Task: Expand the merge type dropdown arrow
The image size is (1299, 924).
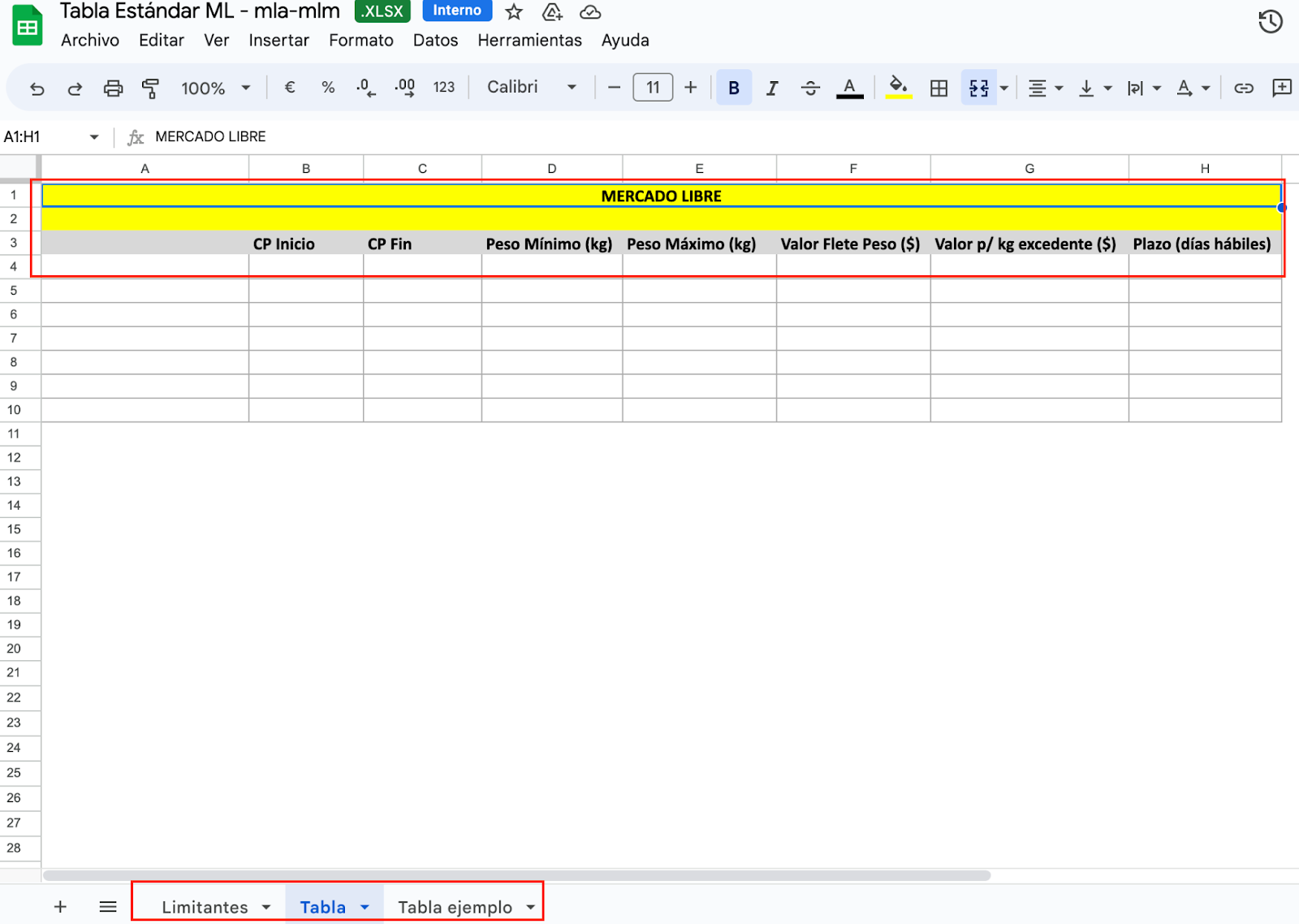Action: pyautogui.click(x=1004, y=89)
